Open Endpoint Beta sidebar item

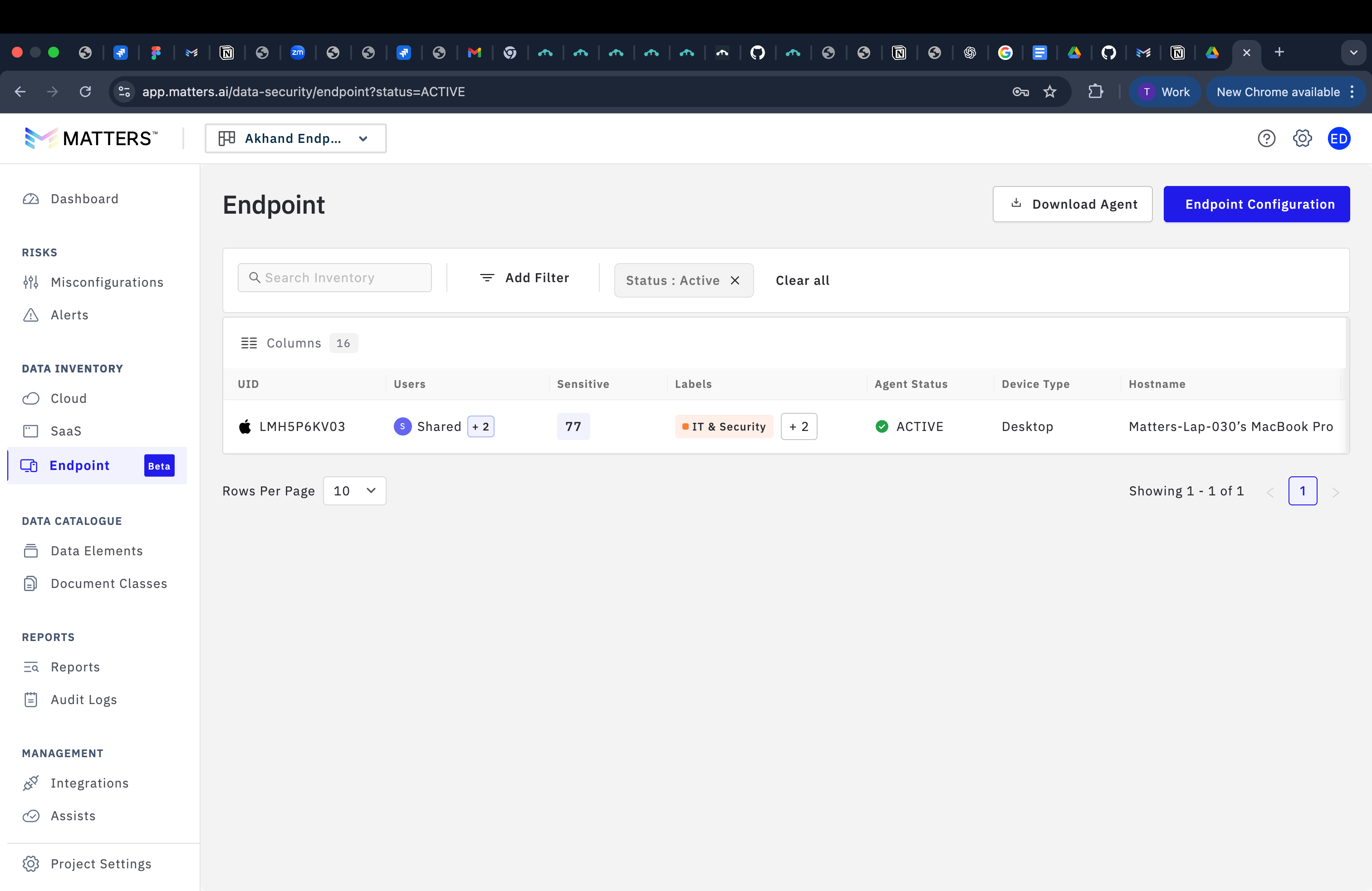click(97, 465)
